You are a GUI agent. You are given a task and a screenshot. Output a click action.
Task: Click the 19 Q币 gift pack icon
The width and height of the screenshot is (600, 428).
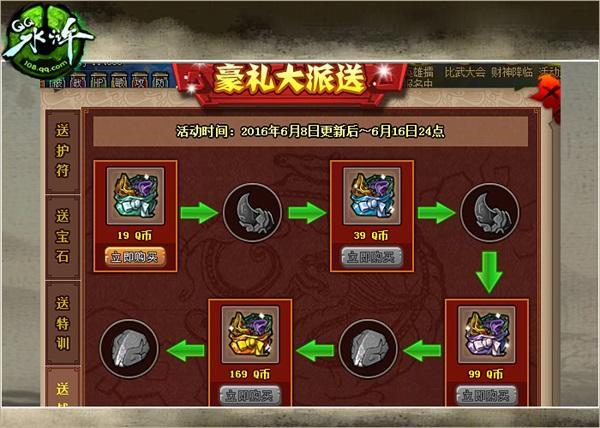(x=135, y=196)
